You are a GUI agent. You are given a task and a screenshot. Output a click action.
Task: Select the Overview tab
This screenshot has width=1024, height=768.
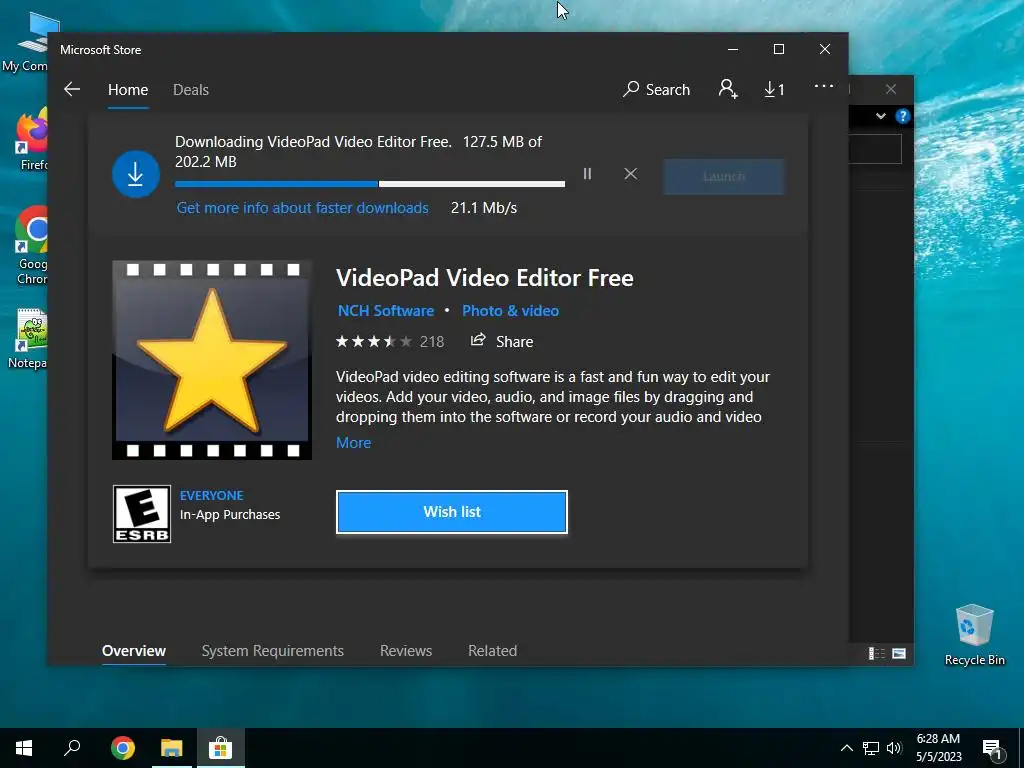134,650
